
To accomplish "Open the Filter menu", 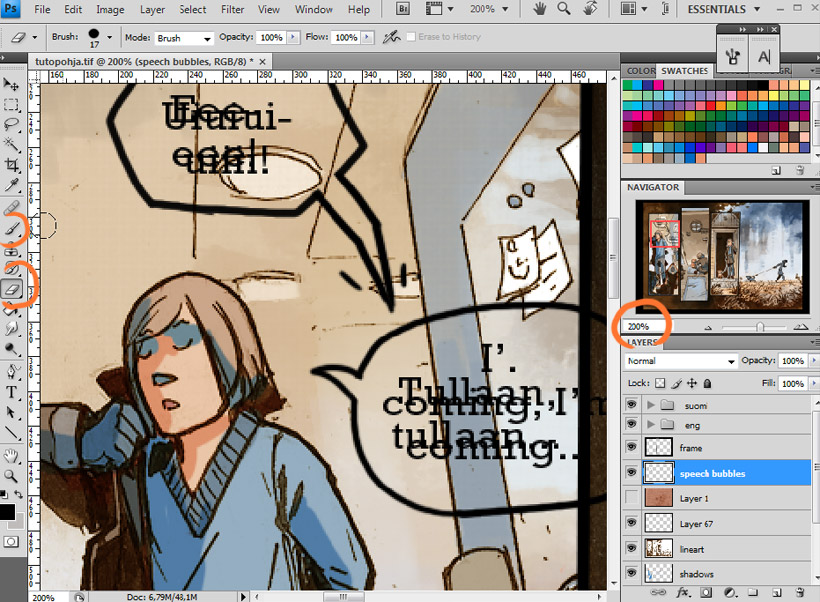I will (232, 10).
